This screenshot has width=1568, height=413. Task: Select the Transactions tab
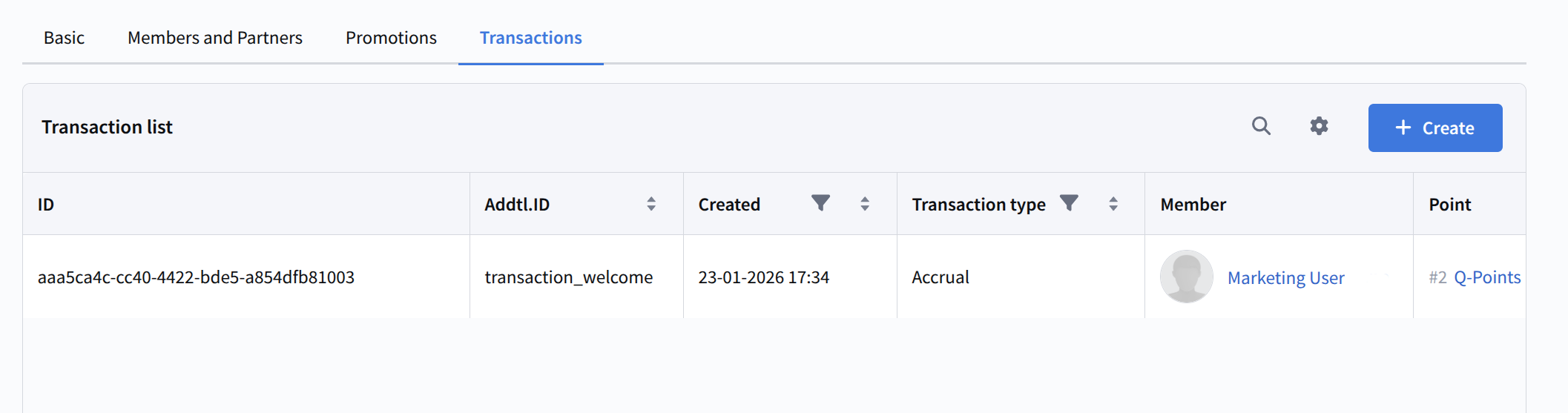click(x=530, y=38)
